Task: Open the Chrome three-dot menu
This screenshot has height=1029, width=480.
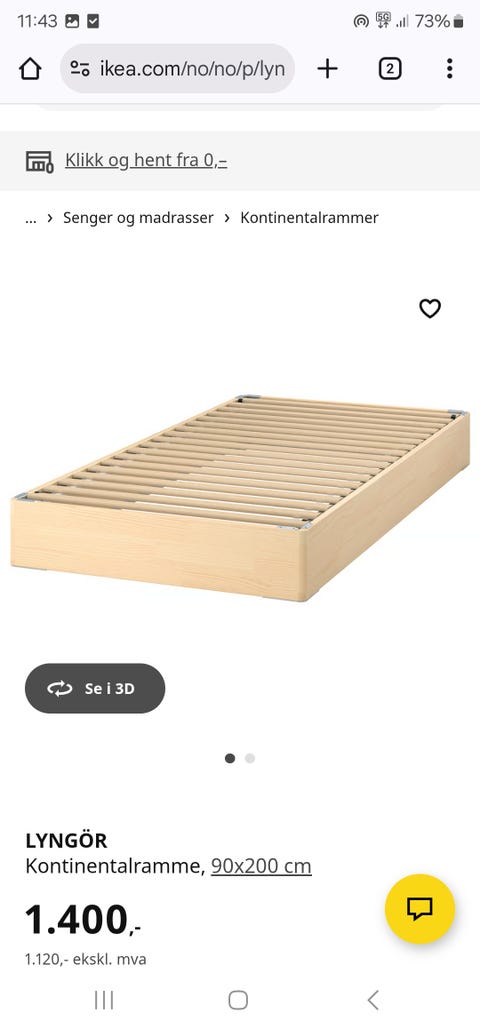Action: click(x=449, y=68)
